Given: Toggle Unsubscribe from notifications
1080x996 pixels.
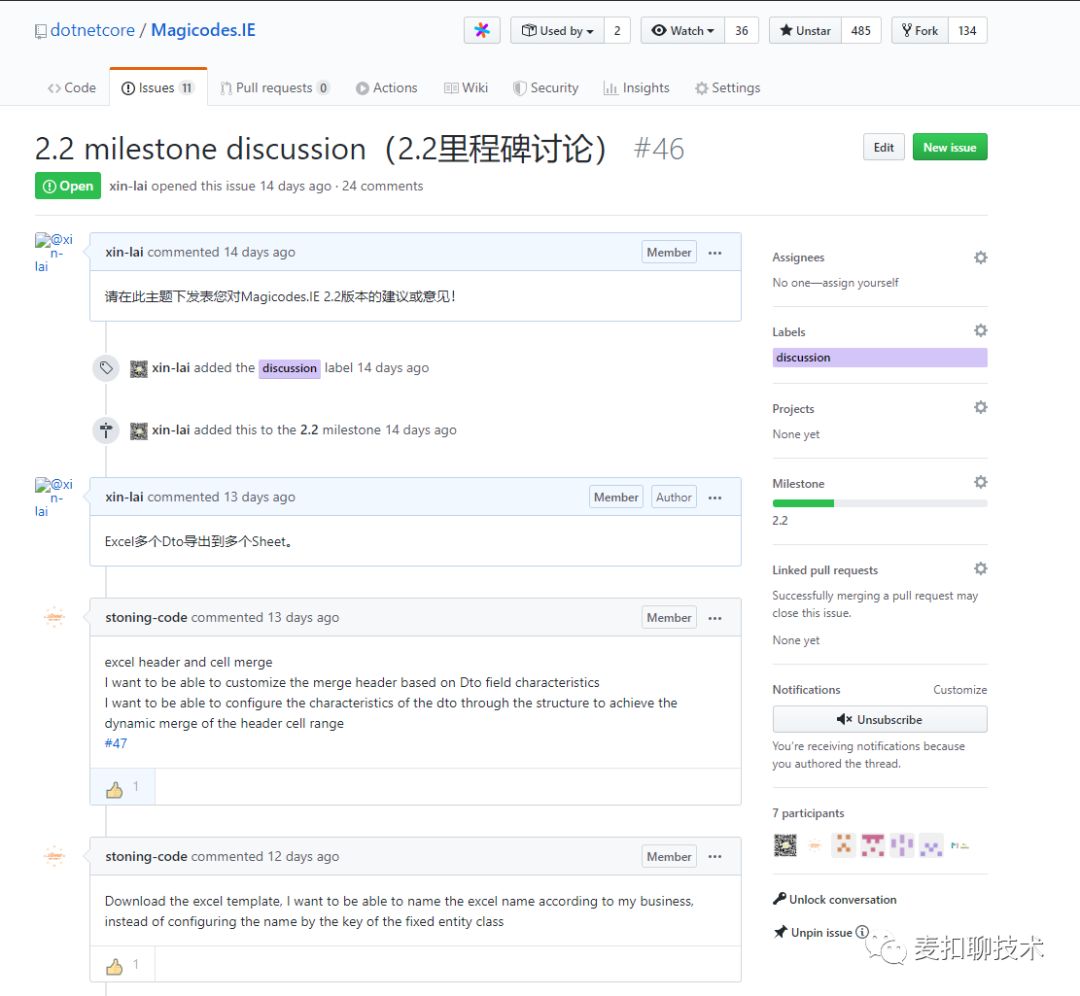Looking at the screenshot, I should click(880, 719).
